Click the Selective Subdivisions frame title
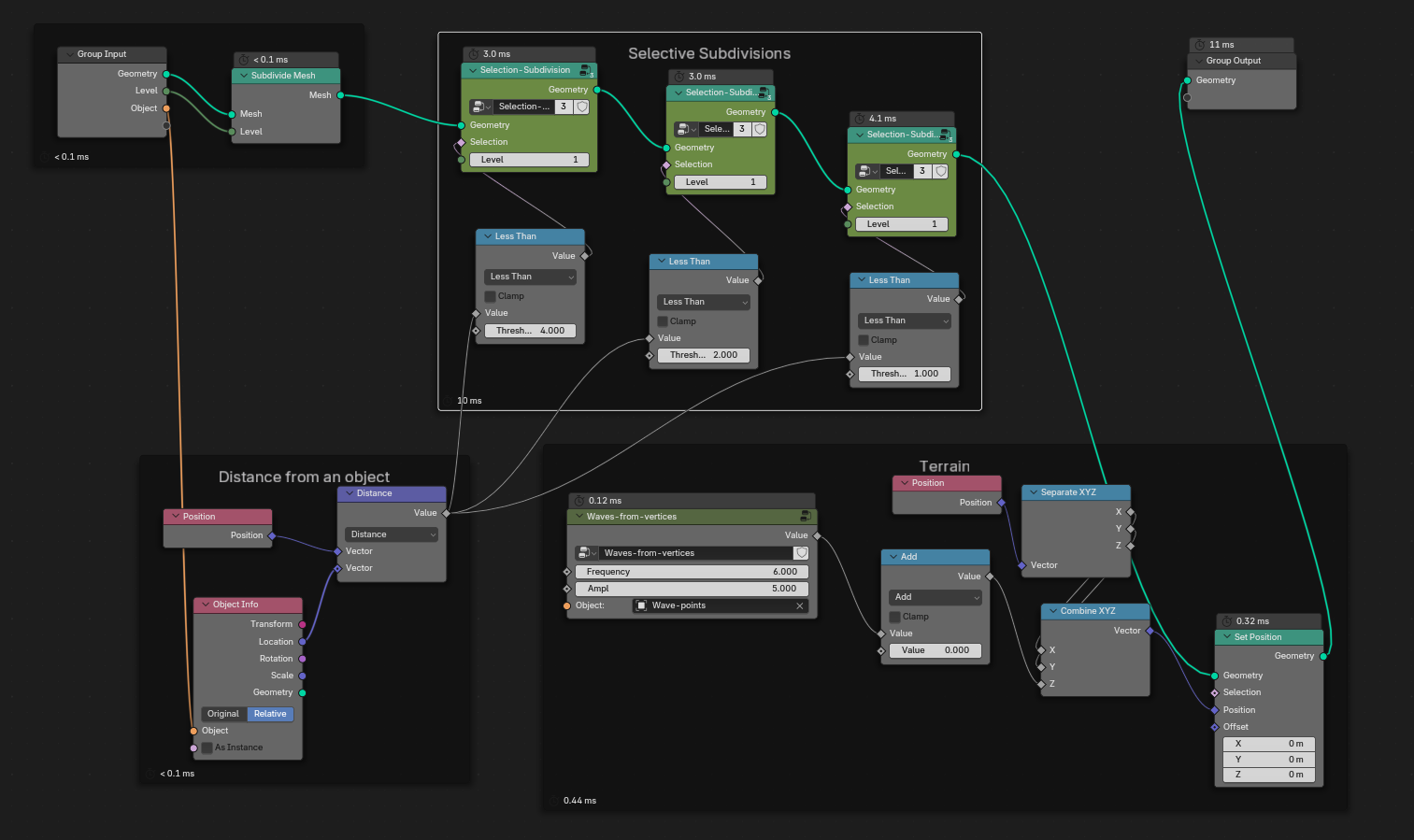The image size is (1414, 840). (x=709, y=54)
